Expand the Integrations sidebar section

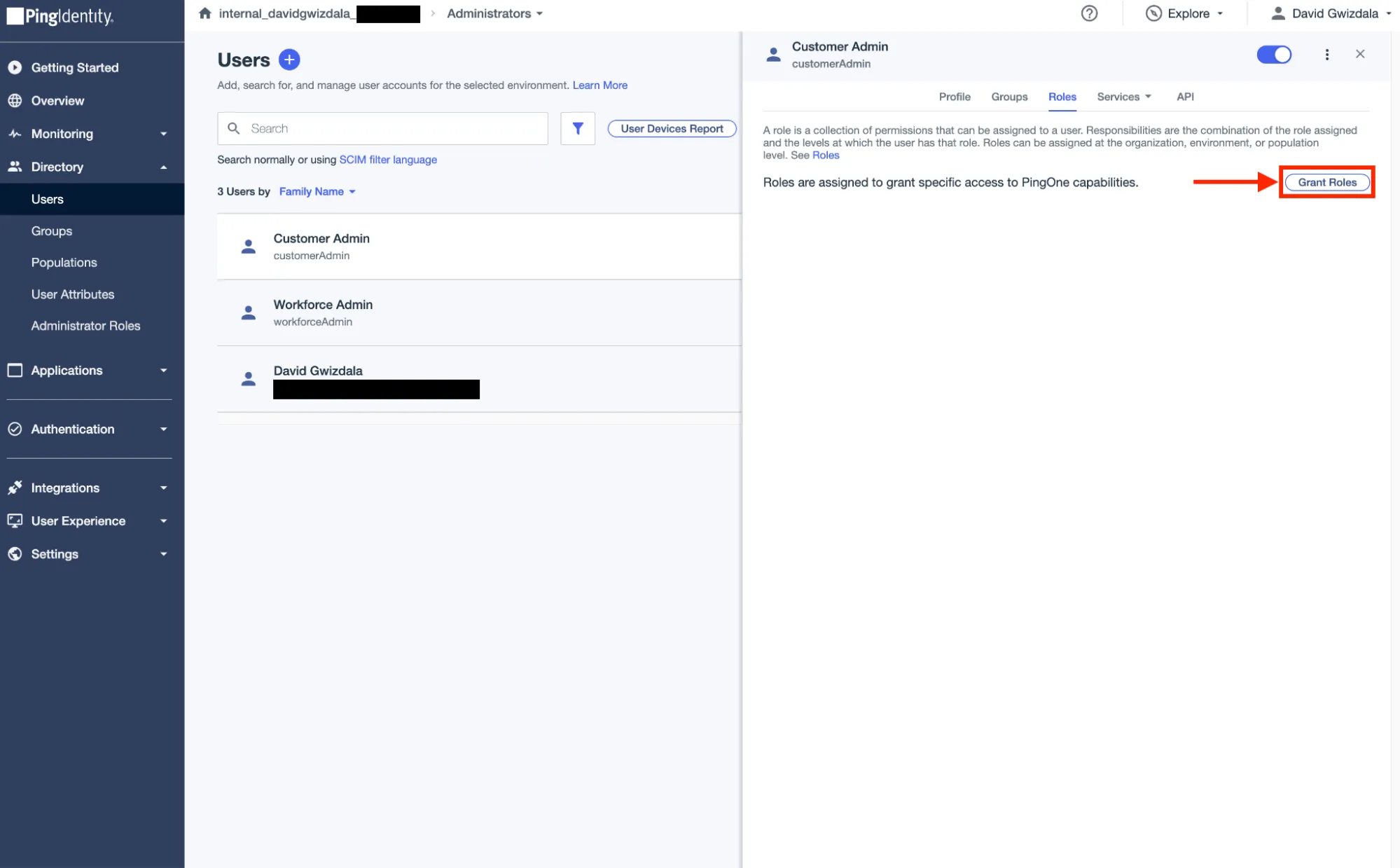163,488
